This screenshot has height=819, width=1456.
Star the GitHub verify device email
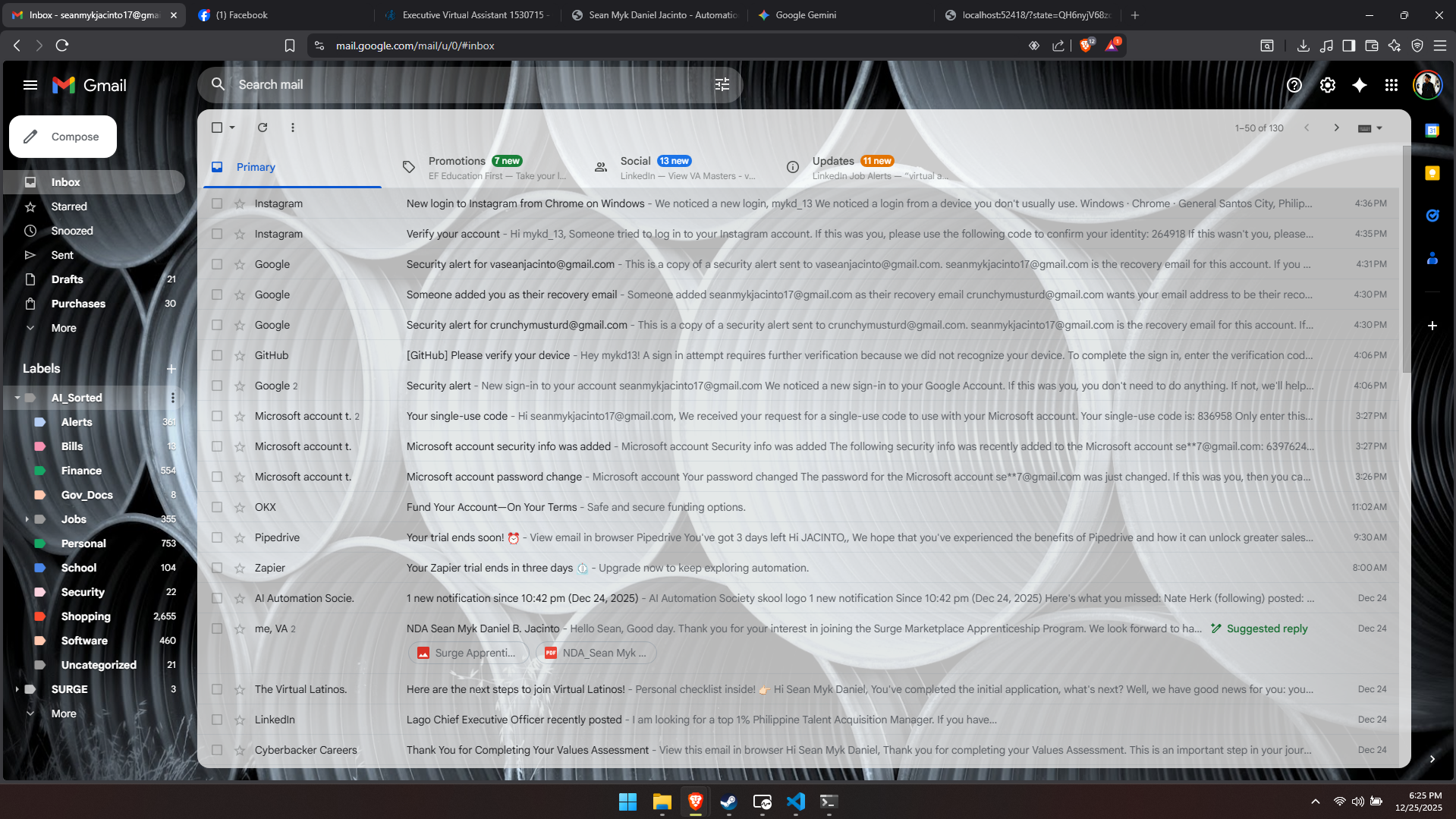(240, 355)
